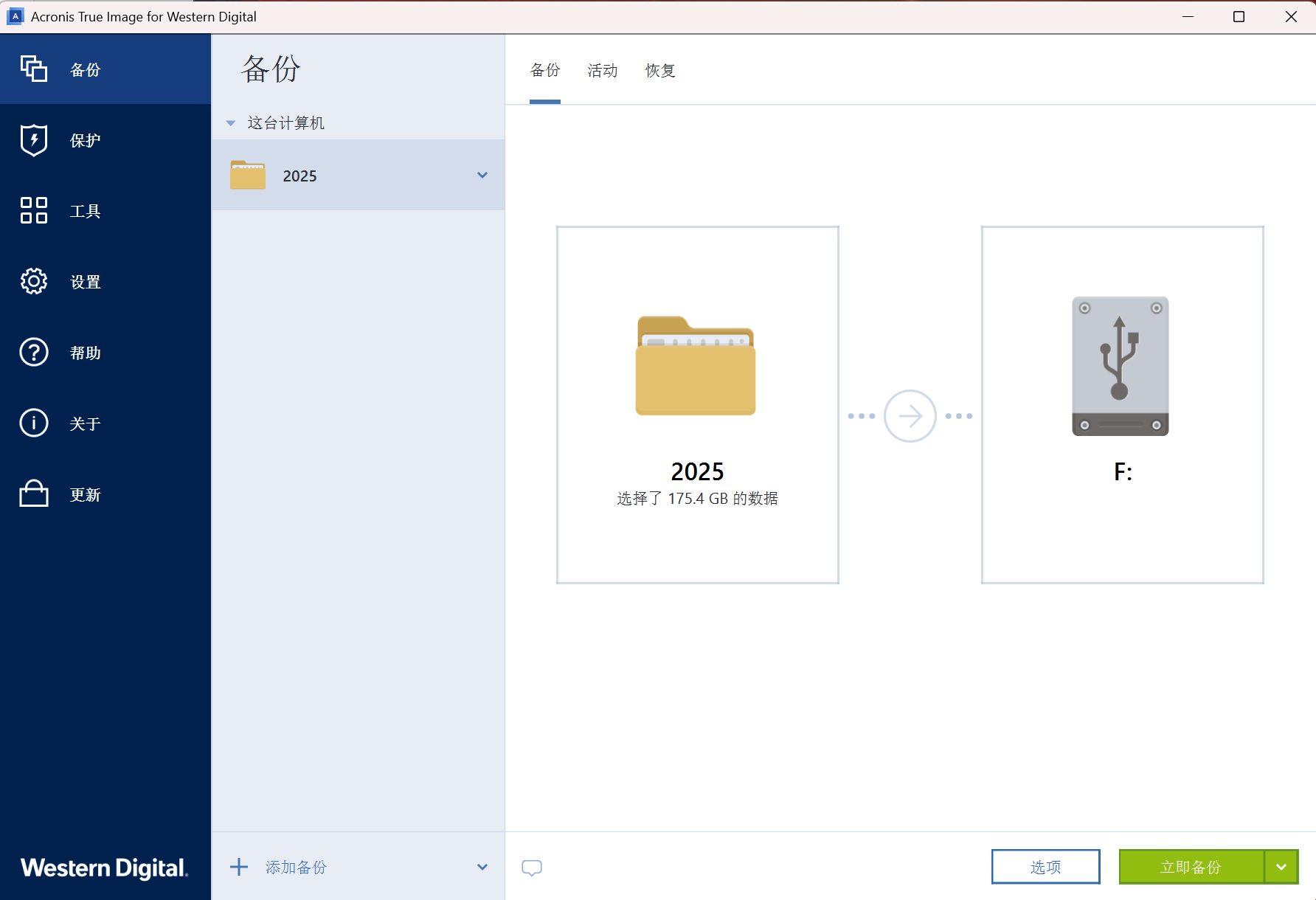1316x900 pixels.
Task: Open the 更新 shopping bag icon
Action: click(34, 494)
